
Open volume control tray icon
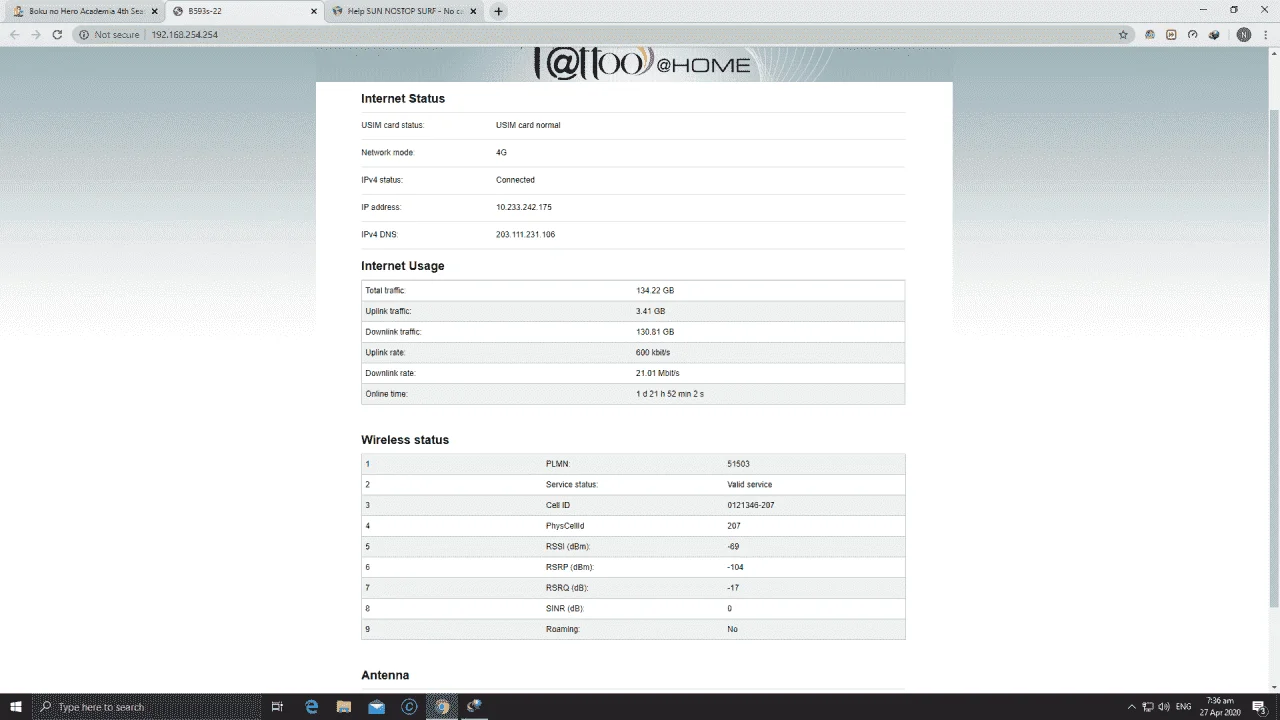click(x=1164, y=707)
